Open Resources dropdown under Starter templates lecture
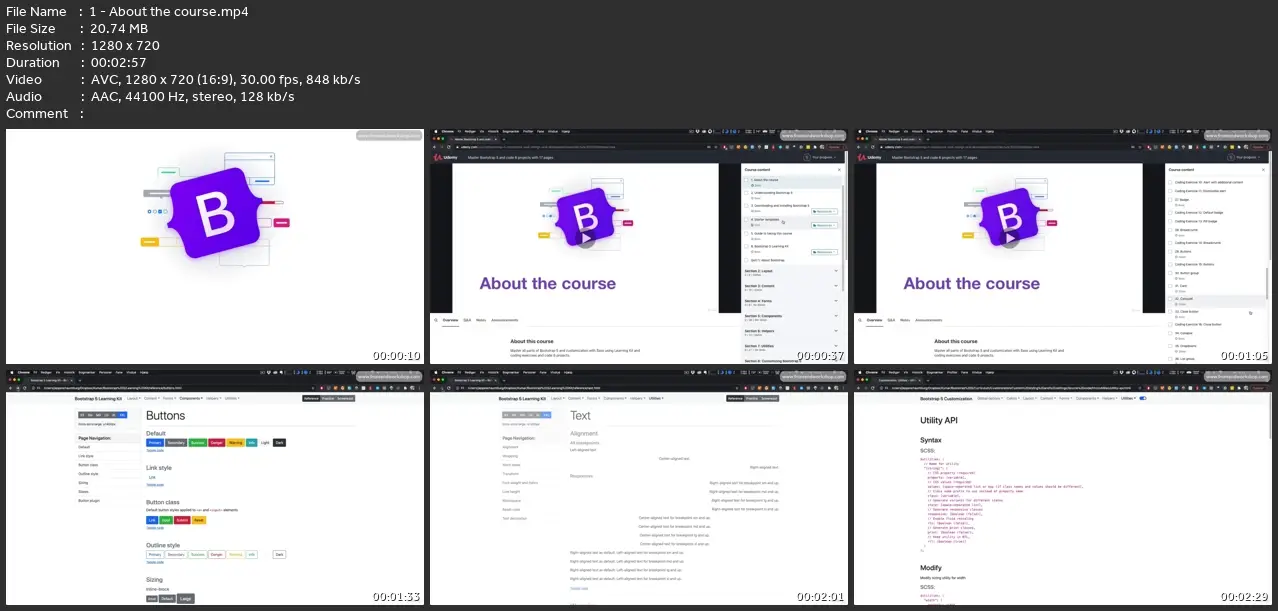The width and height of the screenshot is (1278, 611). (824, 225)
